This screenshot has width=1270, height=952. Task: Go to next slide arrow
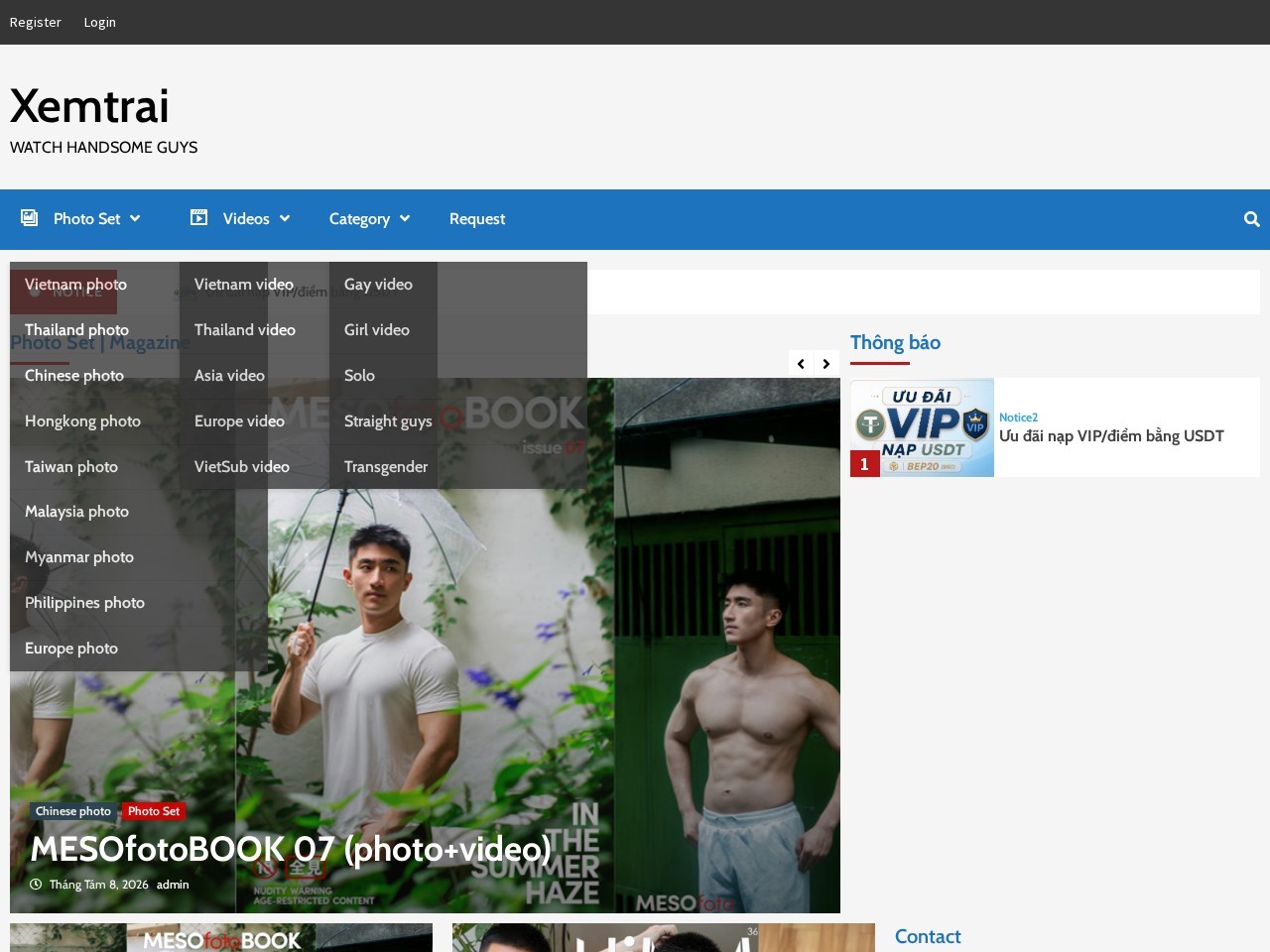[x=826, y=364]
